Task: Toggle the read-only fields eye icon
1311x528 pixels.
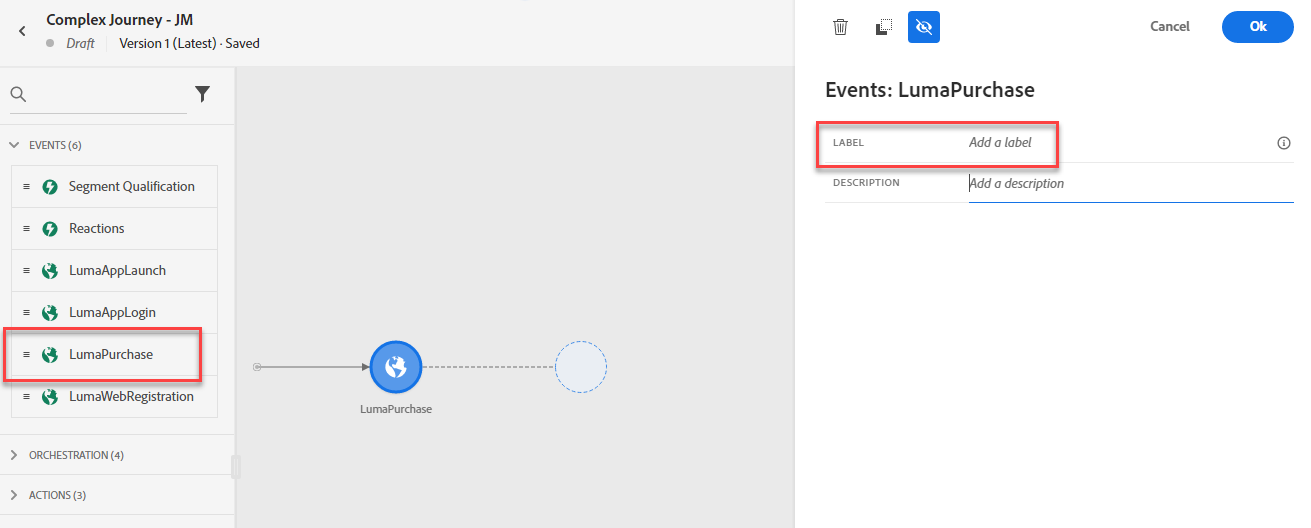Action: (x=924, y=27)
